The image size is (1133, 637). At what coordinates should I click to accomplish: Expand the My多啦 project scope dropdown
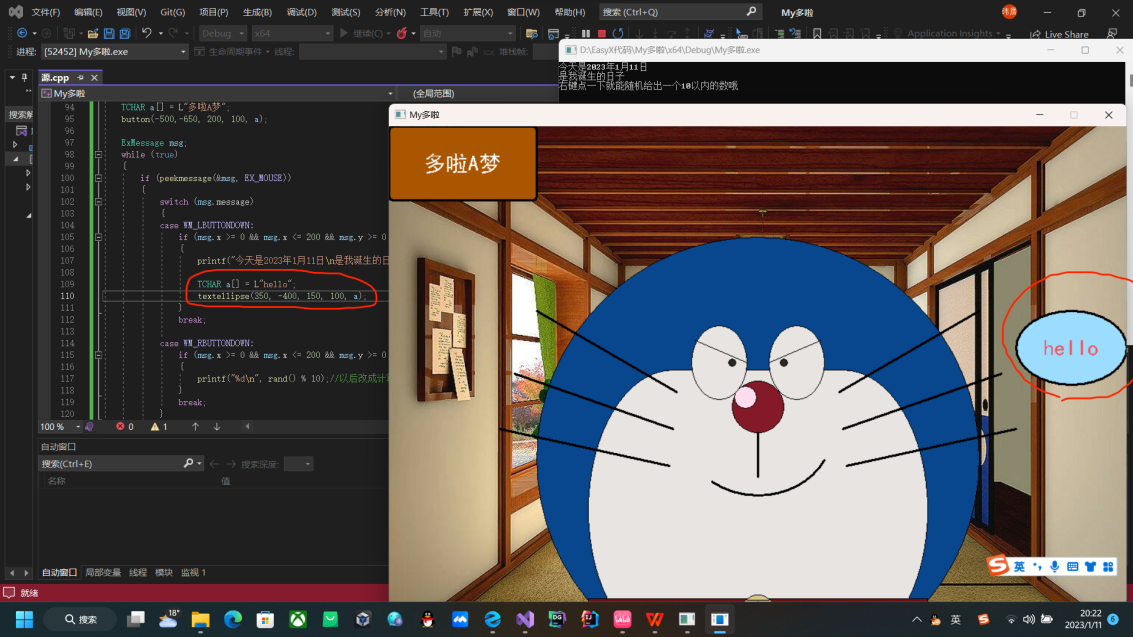[217, 93]
